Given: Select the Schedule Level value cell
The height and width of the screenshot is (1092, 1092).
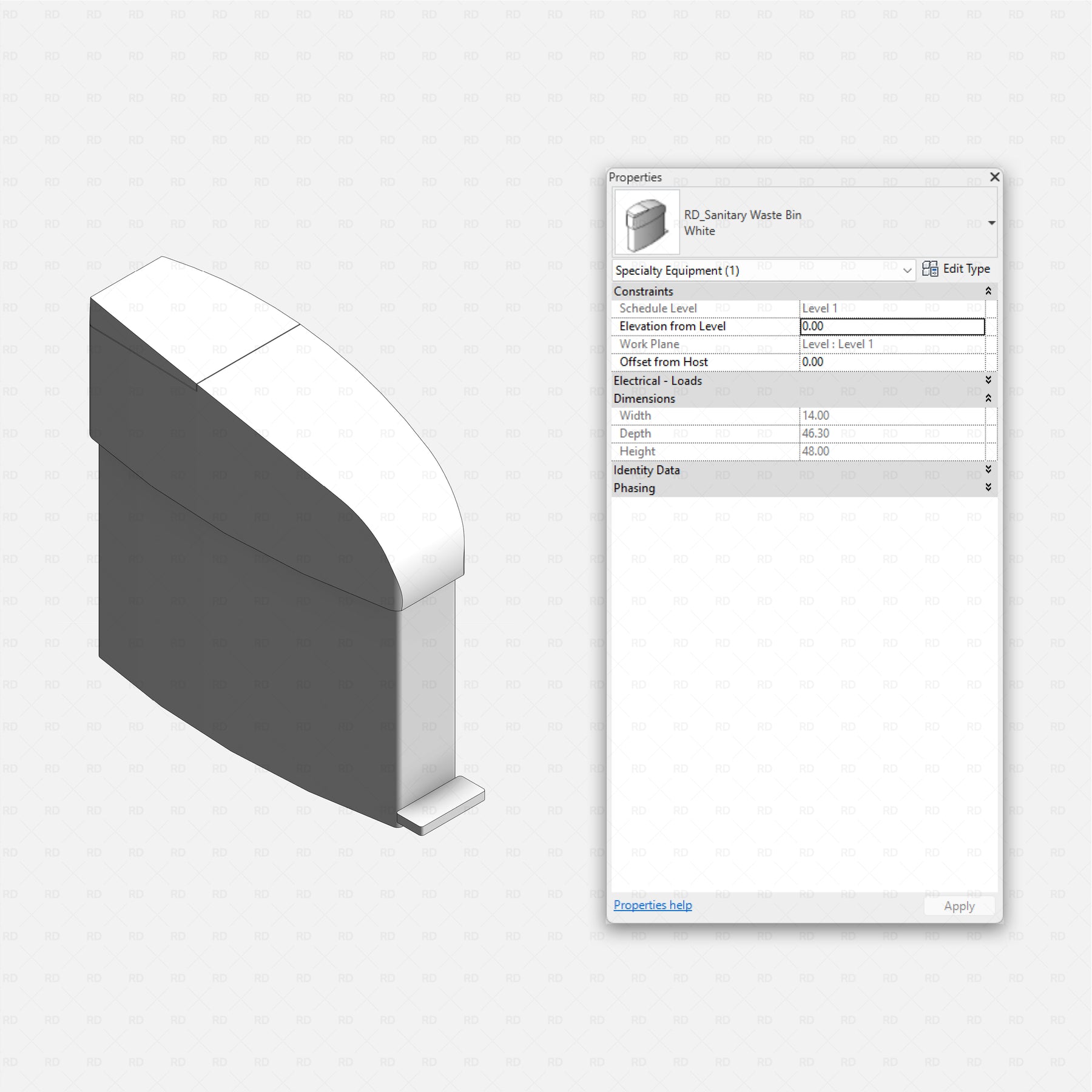Looking at the screenshot, I should point(892,309).
